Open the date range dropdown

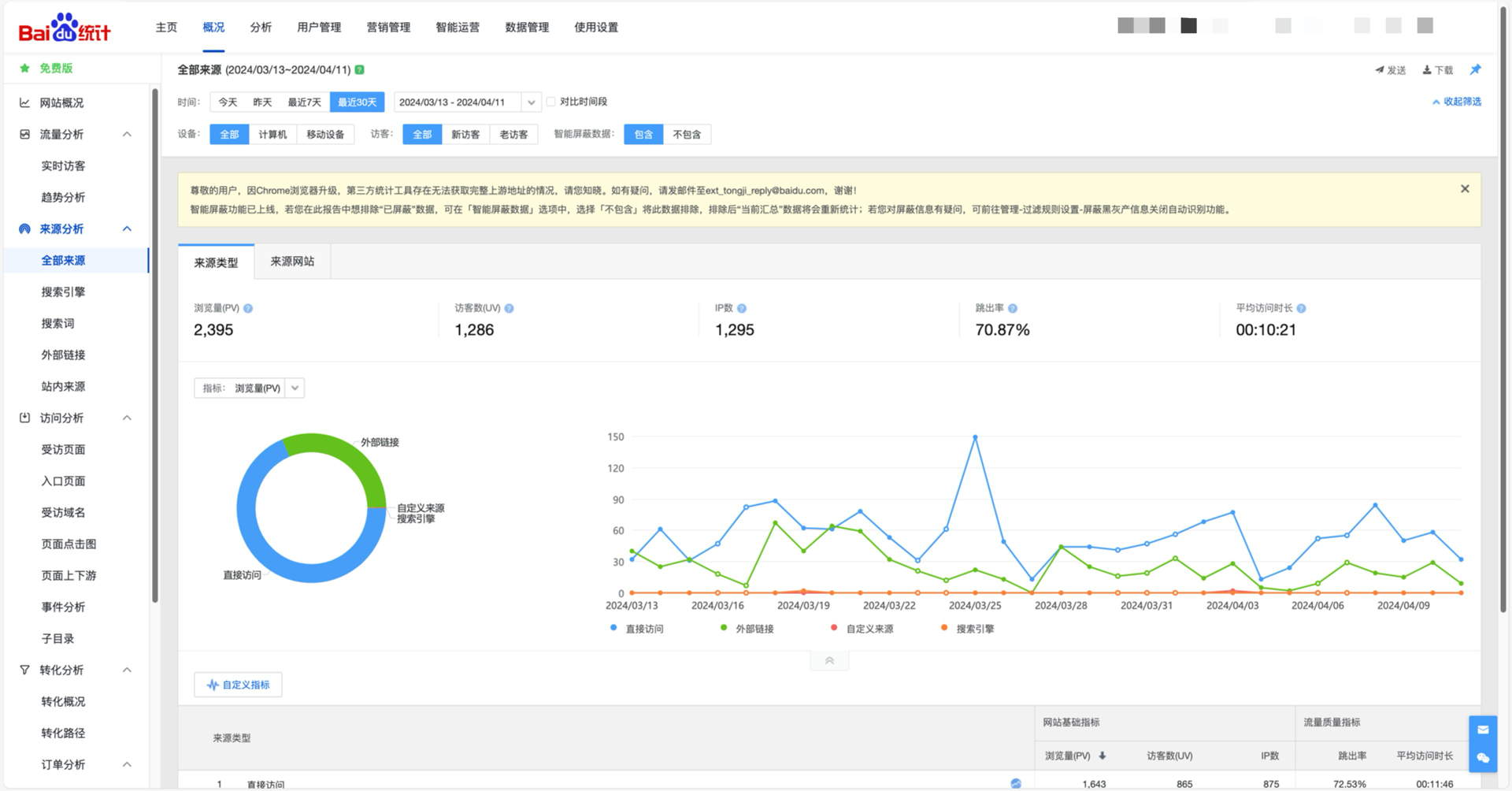(532, 102)
